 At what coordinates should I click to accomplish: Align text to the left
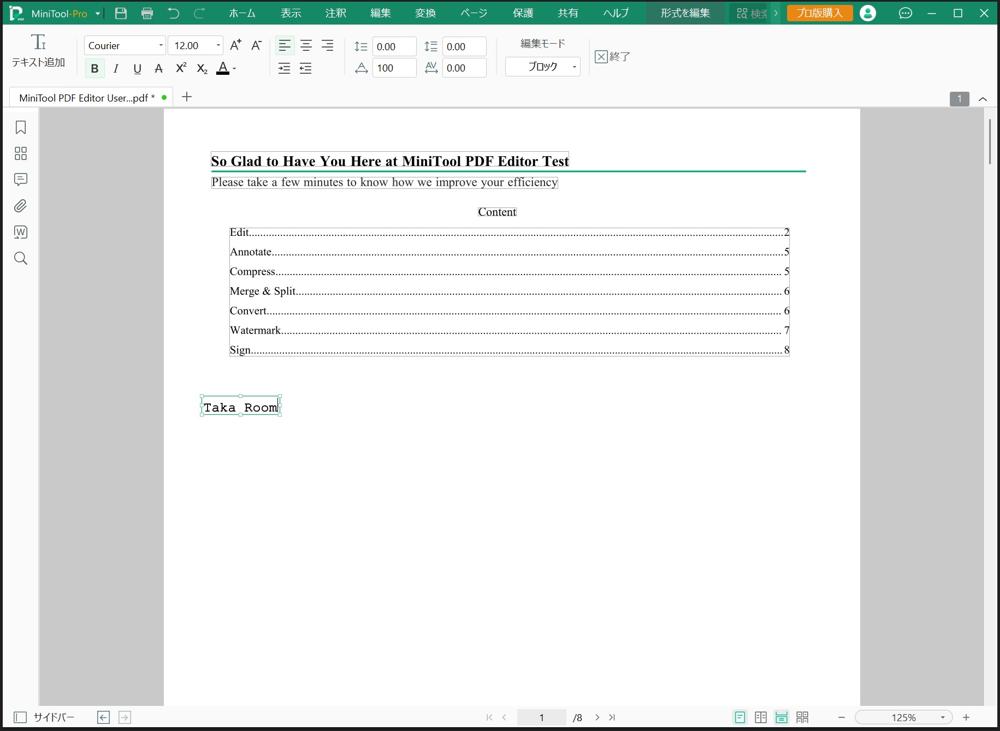pos(284,45)
